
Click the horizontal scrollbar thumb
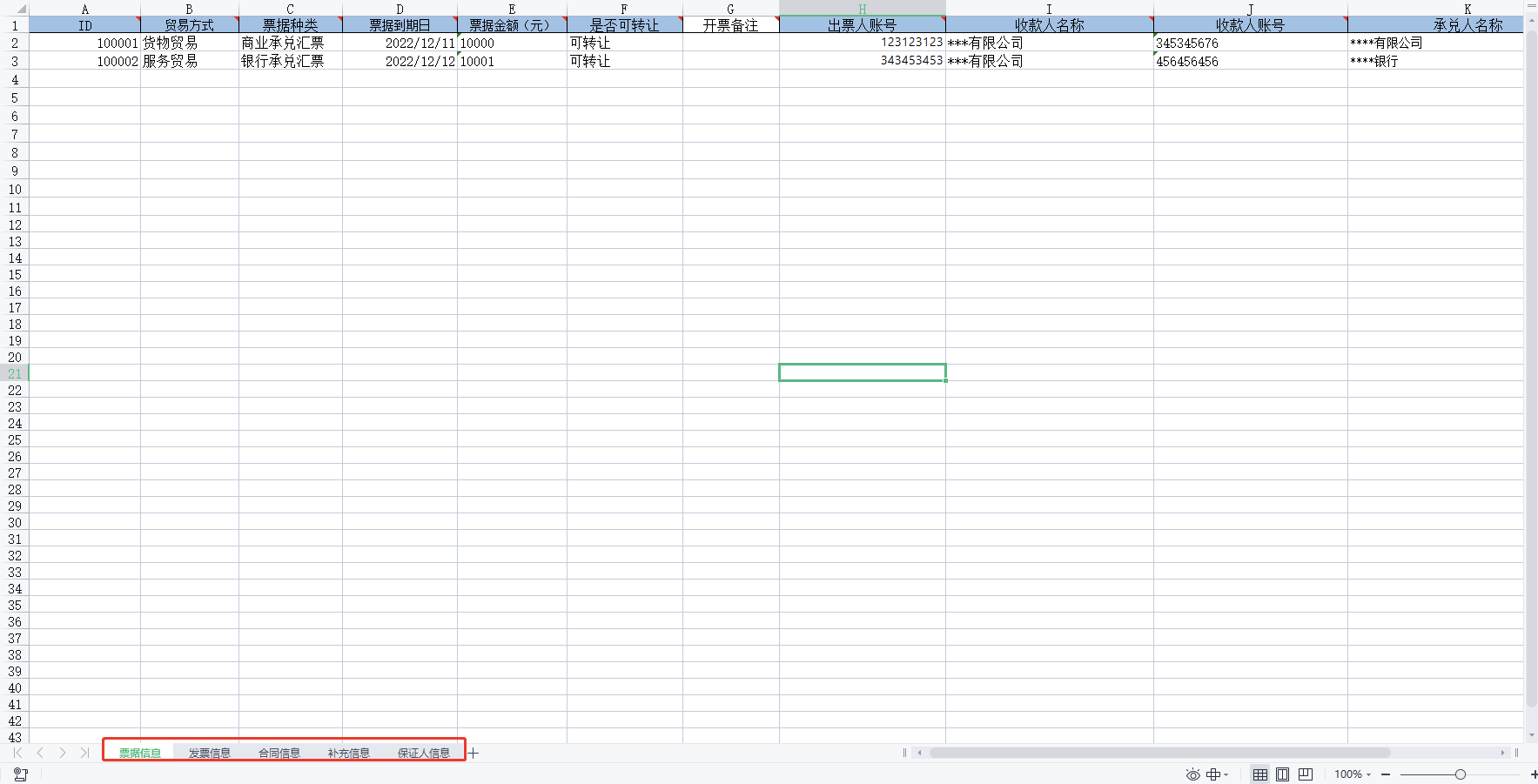click(x=1159, y=753)
